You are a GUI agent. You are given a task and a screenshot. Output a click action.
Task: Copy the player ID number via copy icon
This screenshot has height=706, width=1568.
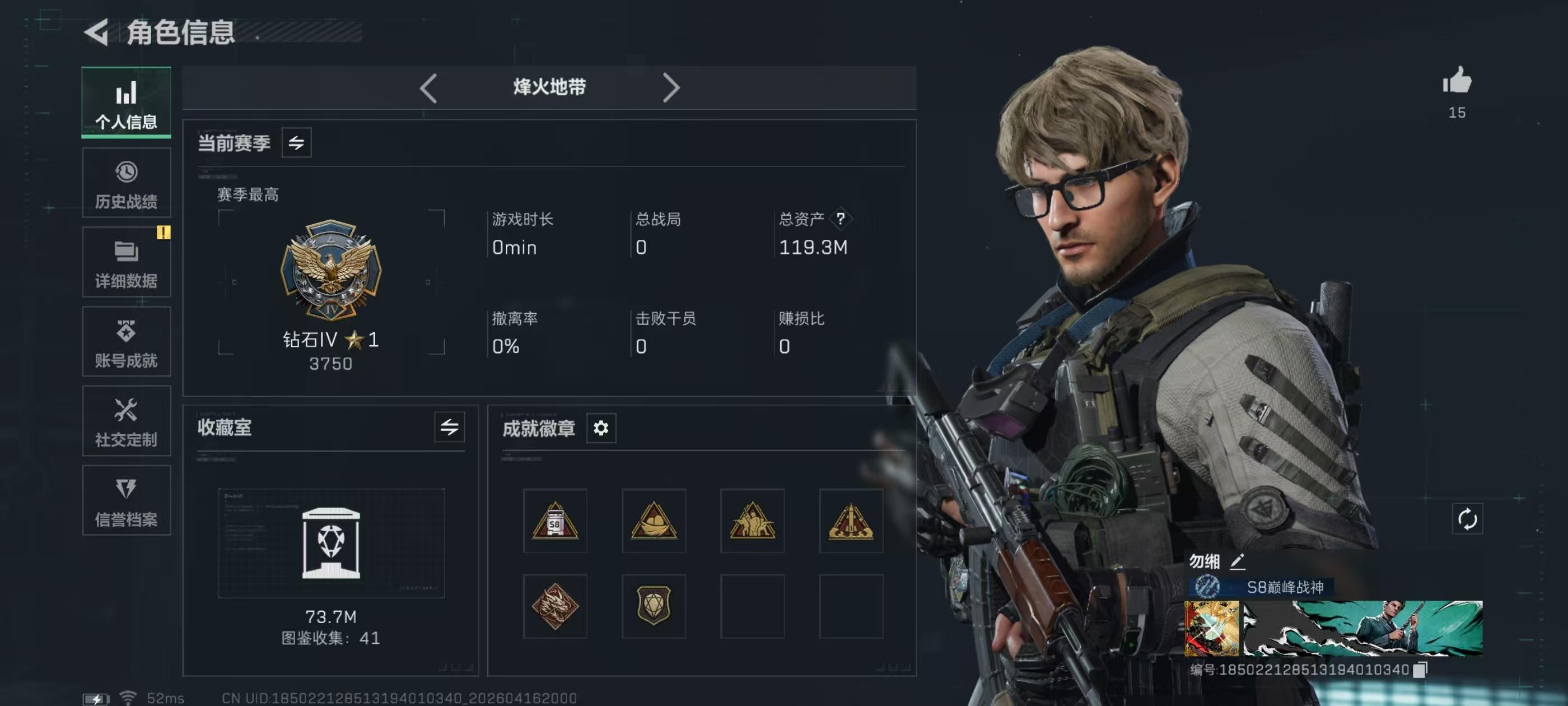[x=1420, y=670]
